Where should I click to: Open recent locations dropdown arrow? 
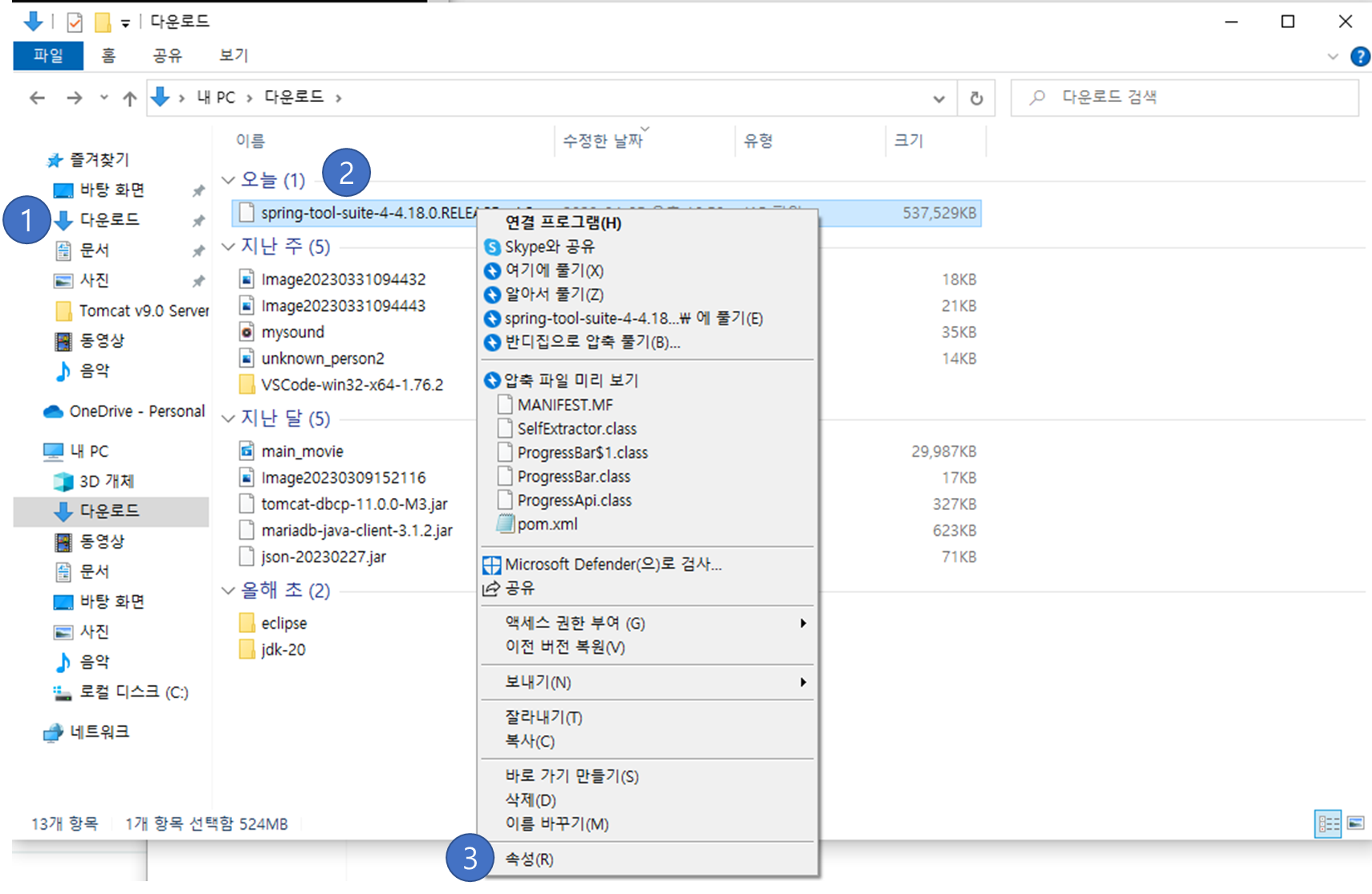coord(104,98)
